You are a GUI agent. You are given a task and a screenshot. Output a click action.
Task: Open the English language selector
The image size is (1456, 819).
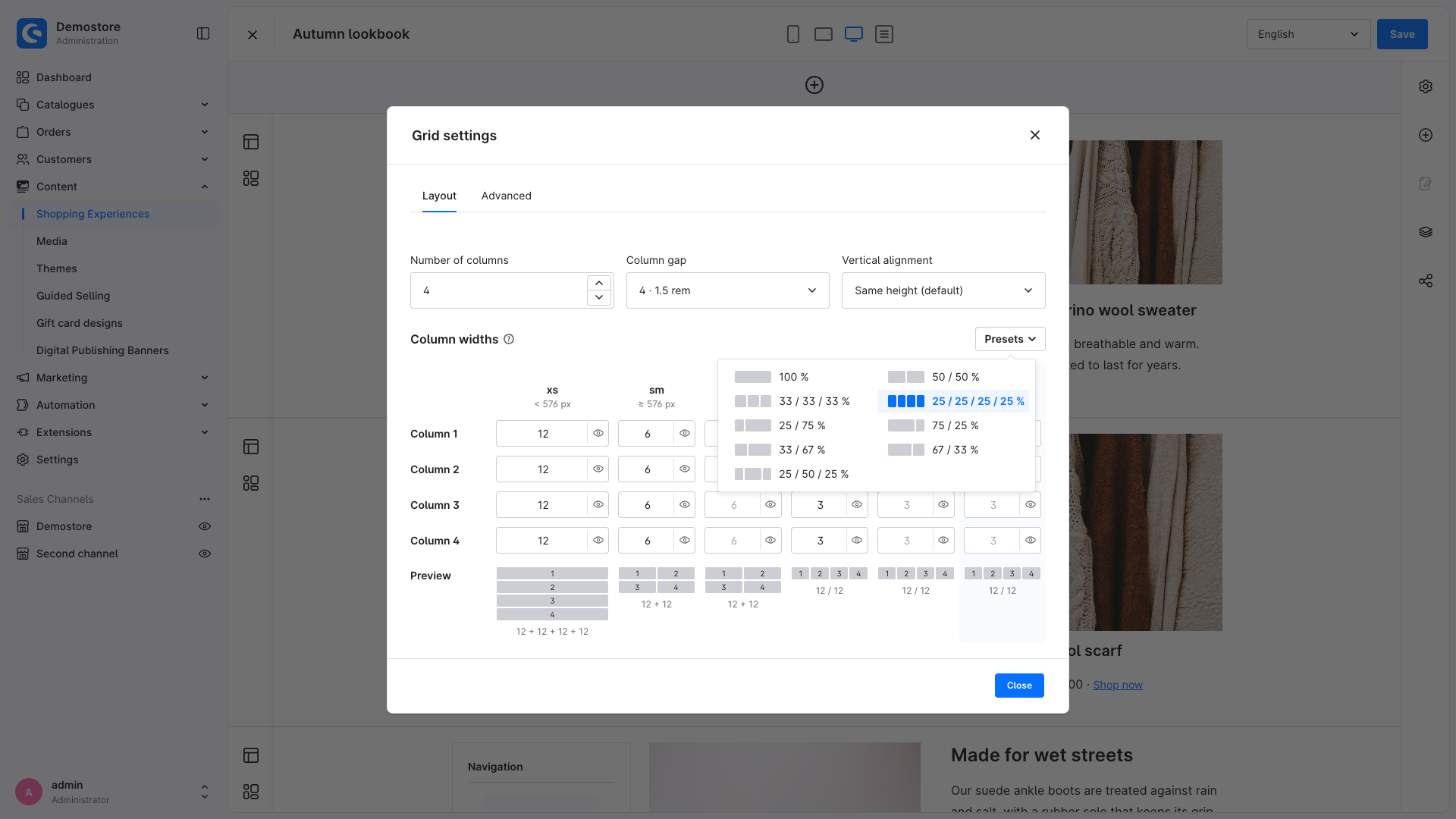1308,34
